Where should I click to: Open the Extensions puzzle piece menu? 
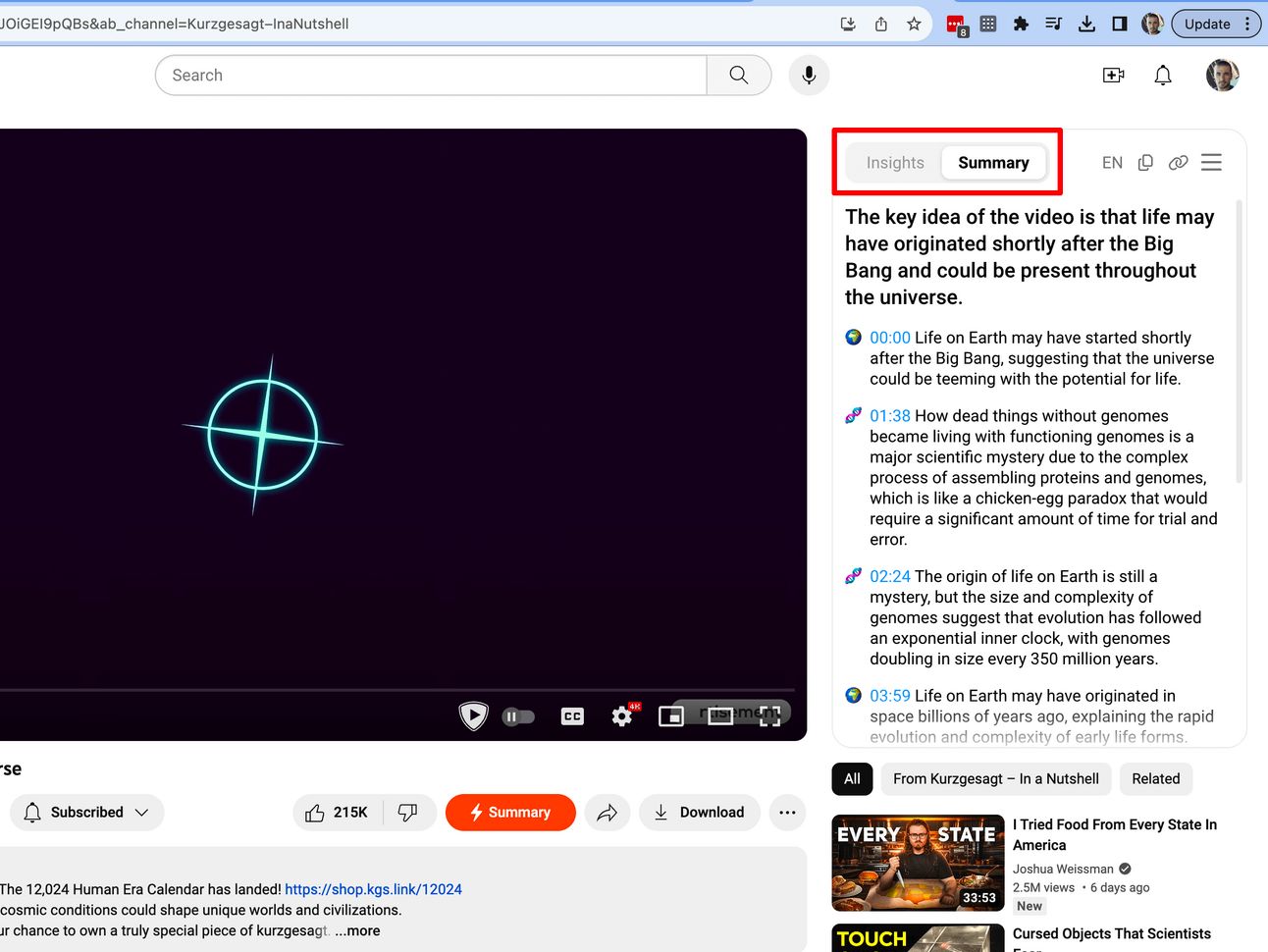coord(1021,24)
